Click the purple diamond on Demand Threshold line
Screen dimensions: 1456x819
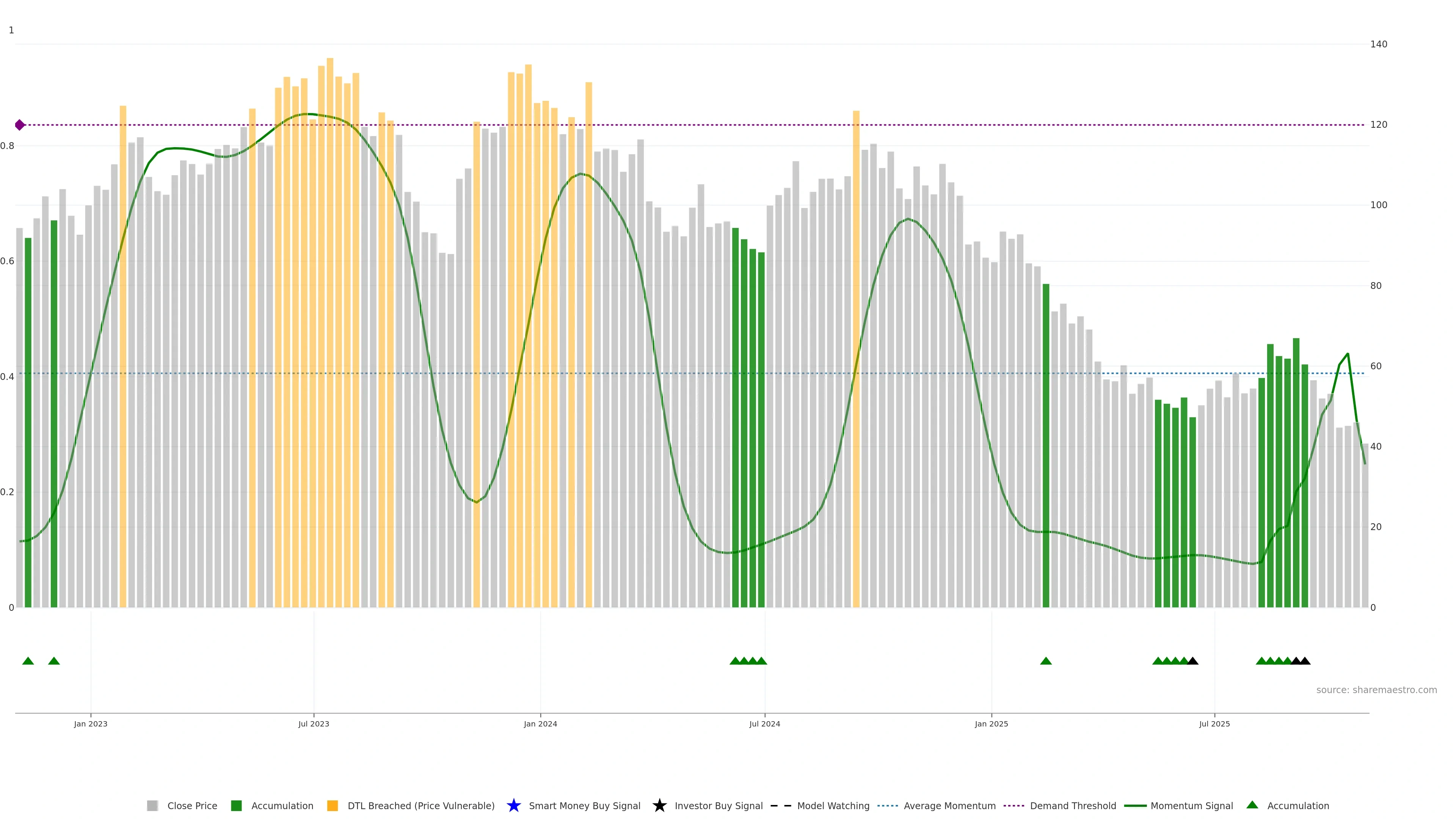pyautogui.click(x=20, y=125)
